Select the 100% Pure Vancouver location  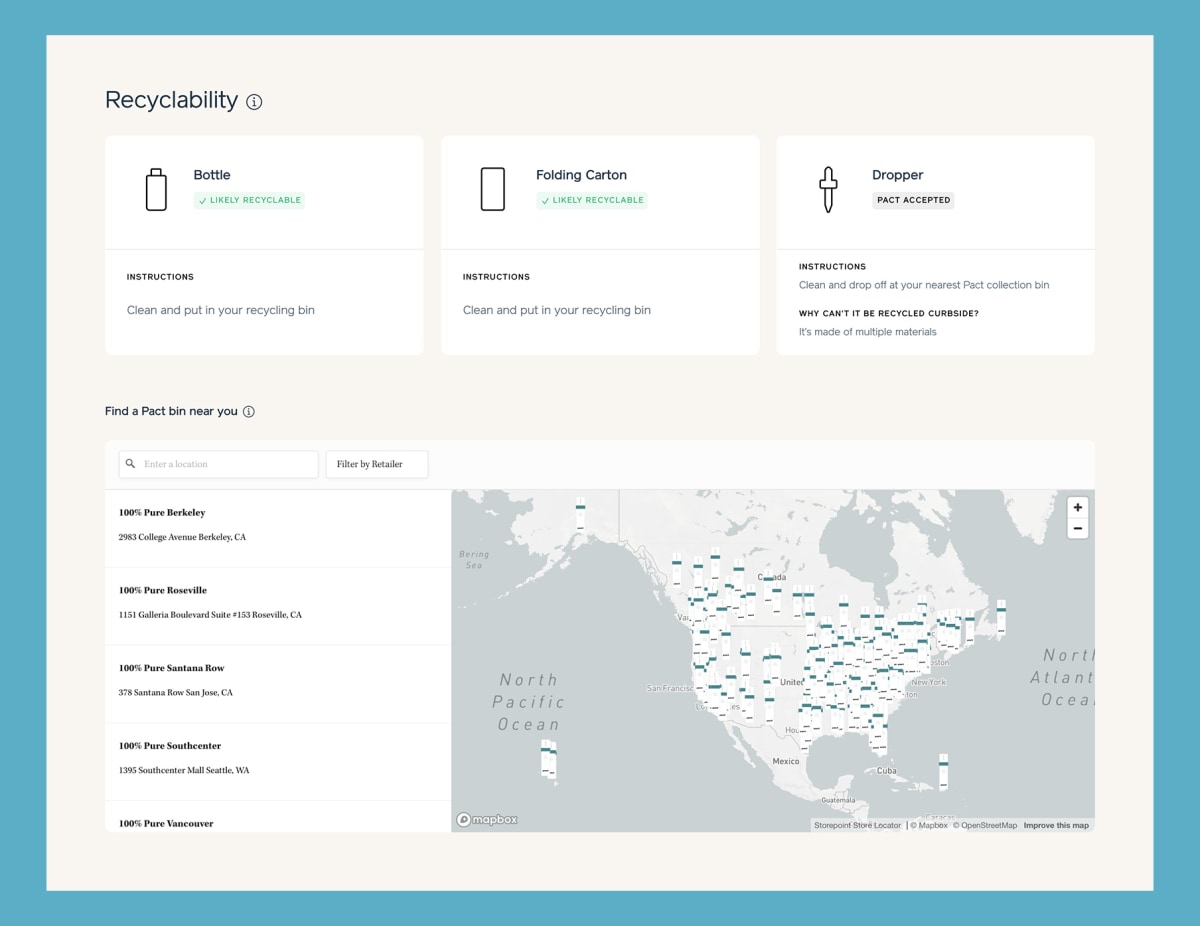pos(278,817)
